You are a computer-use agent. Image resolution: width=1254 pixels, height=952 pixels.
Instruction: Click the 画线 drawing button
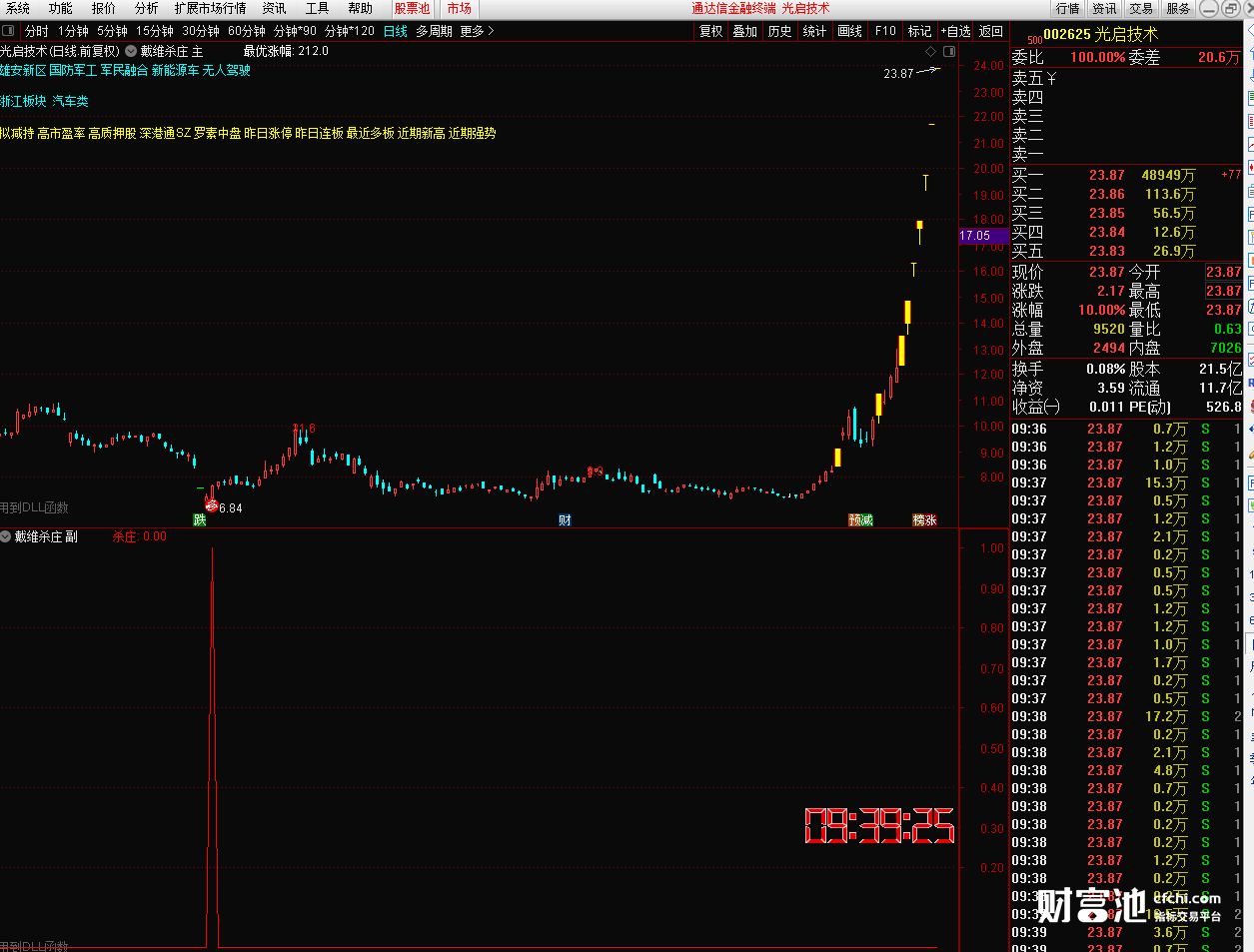(849, 31)
